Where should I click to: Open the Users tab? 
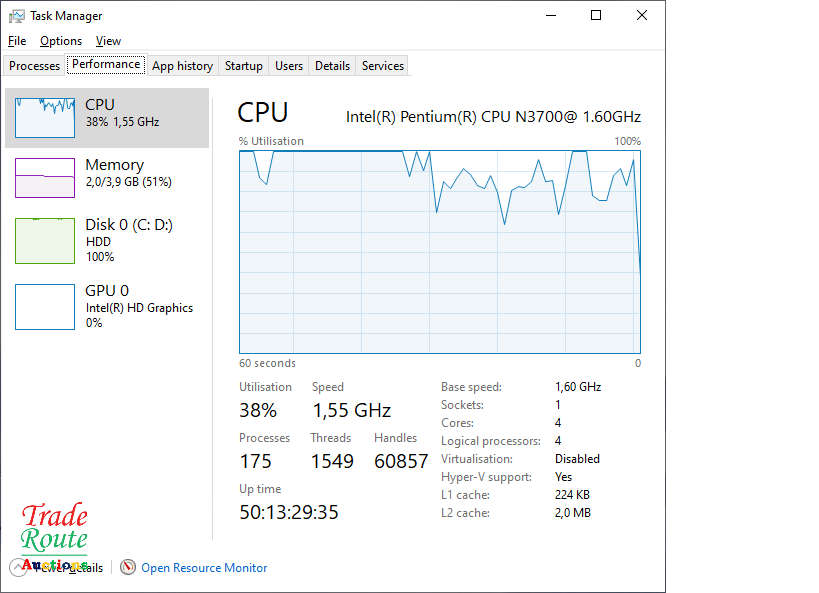289,66
